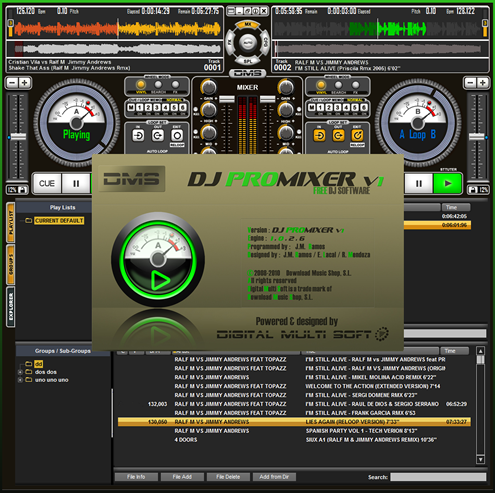Click the minus pitch bend button on deck A

[12, 83]
